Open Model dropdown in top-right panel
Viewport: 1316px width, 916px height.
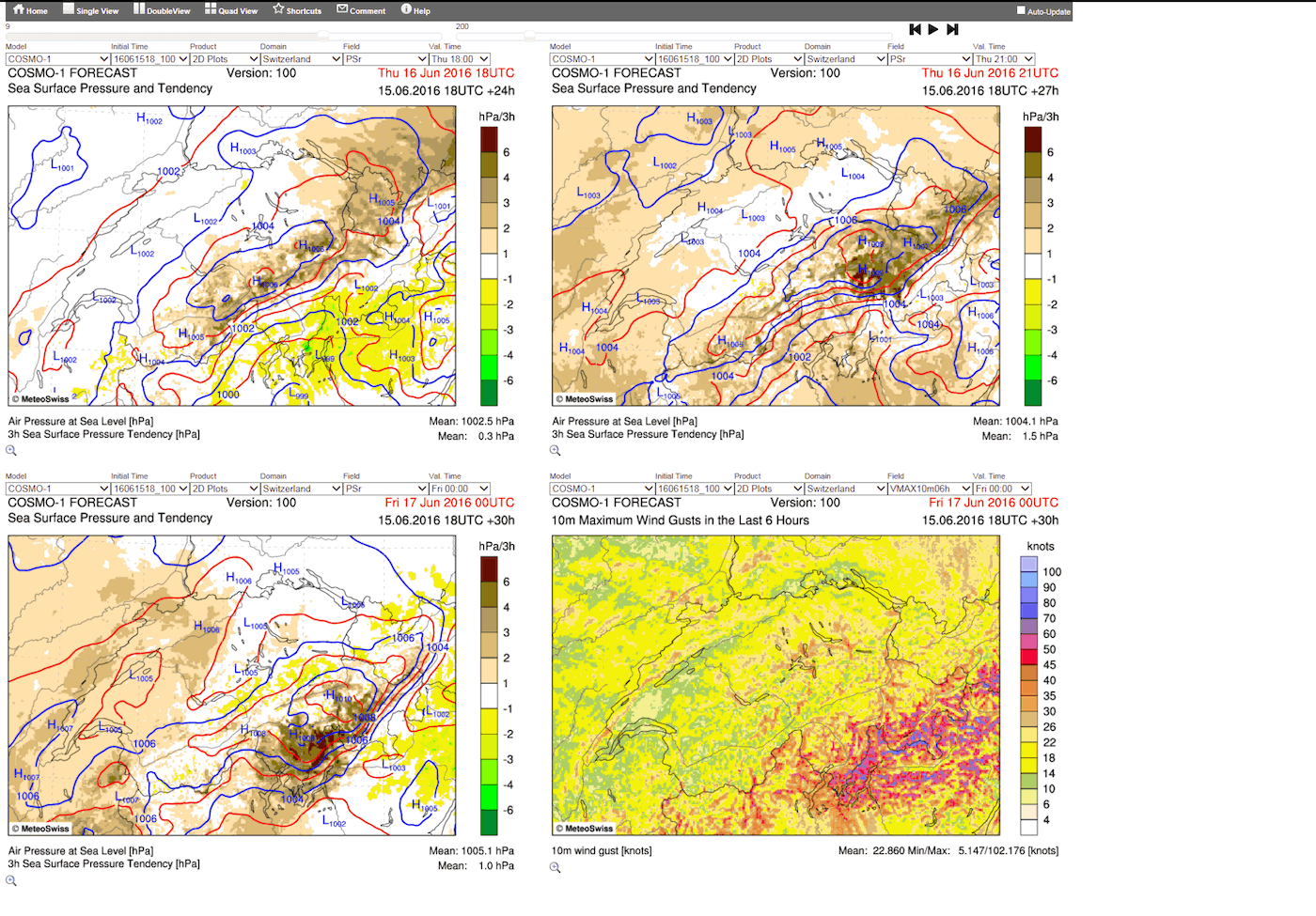602,59
